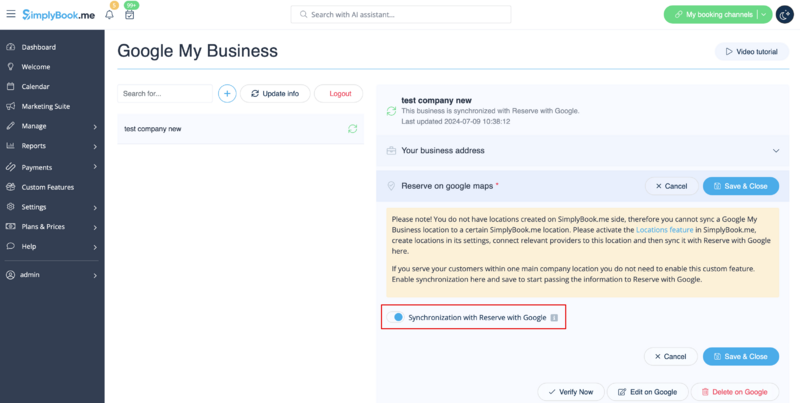Click the Video tutorial button
Image resolution: width=800 pixels, height=403 pixels.
tap(752, 52)
